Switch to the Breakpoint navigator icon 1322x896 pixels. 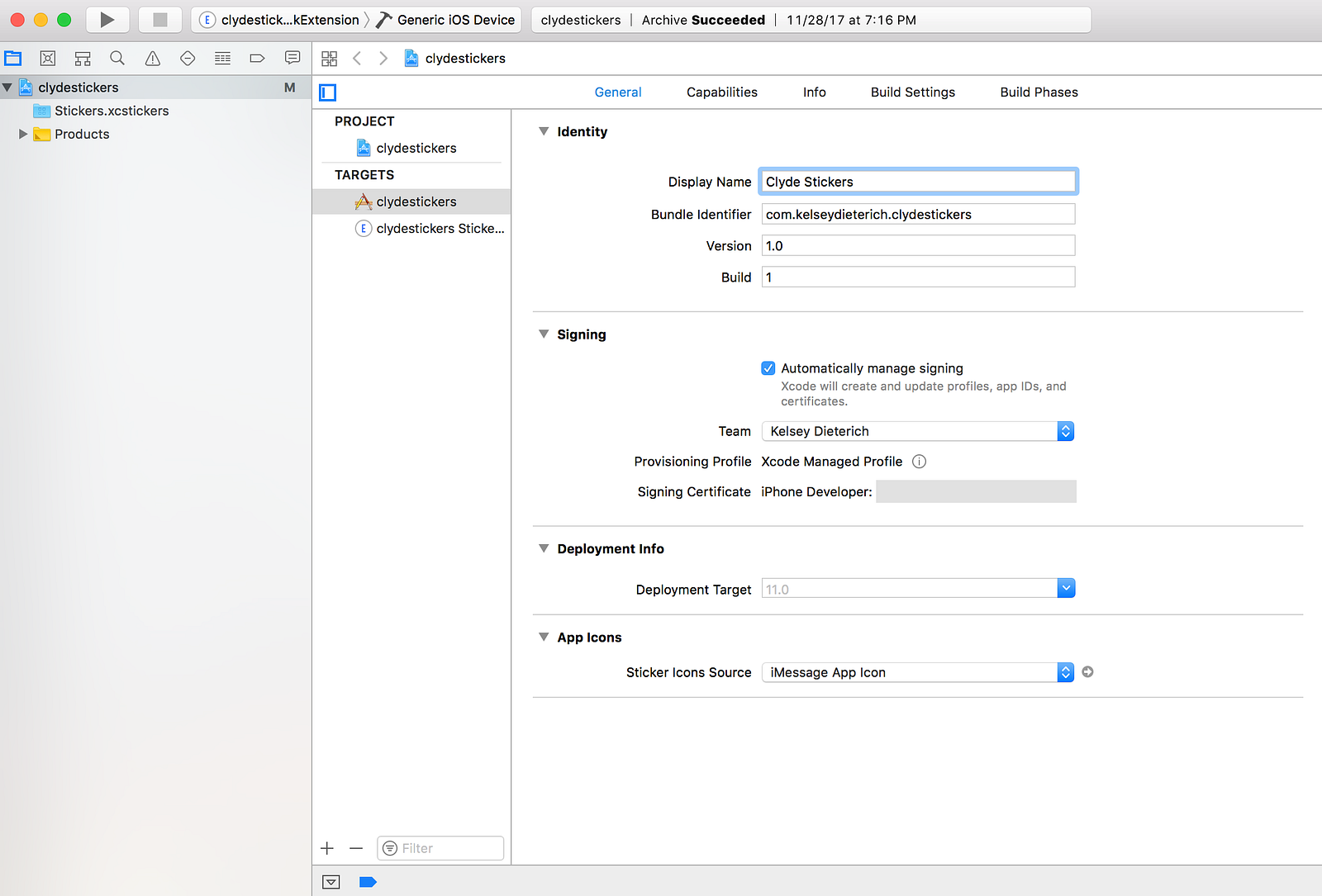point(257,58)
